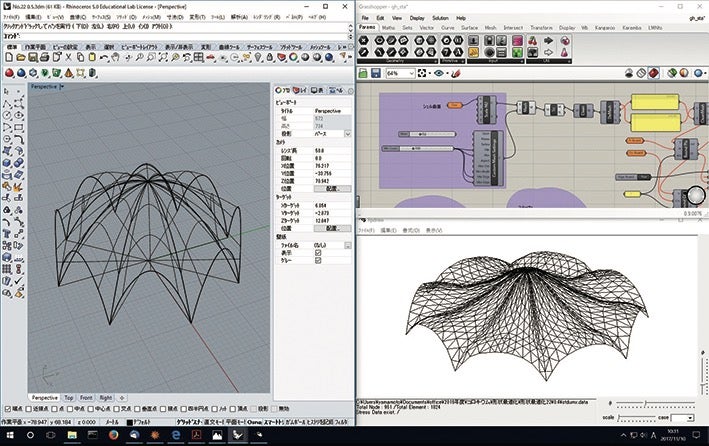This screenshot has height=446, width=709.
Task: Toggle the 中心点 osnap checkbox
Action: [91, 409]
